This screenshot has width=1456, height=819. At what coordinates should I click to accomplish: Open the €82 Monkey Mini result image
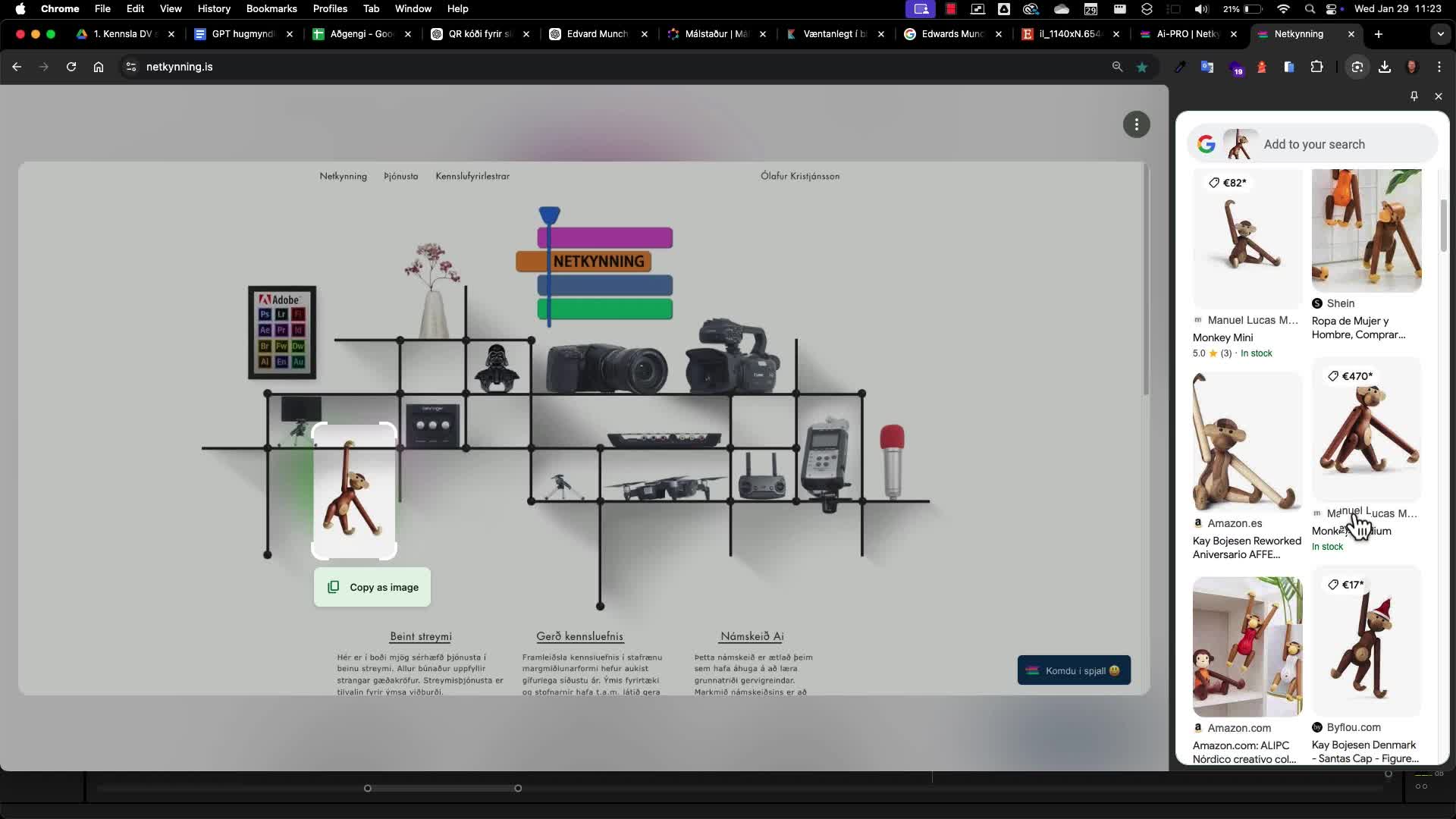coord(1247,238)
